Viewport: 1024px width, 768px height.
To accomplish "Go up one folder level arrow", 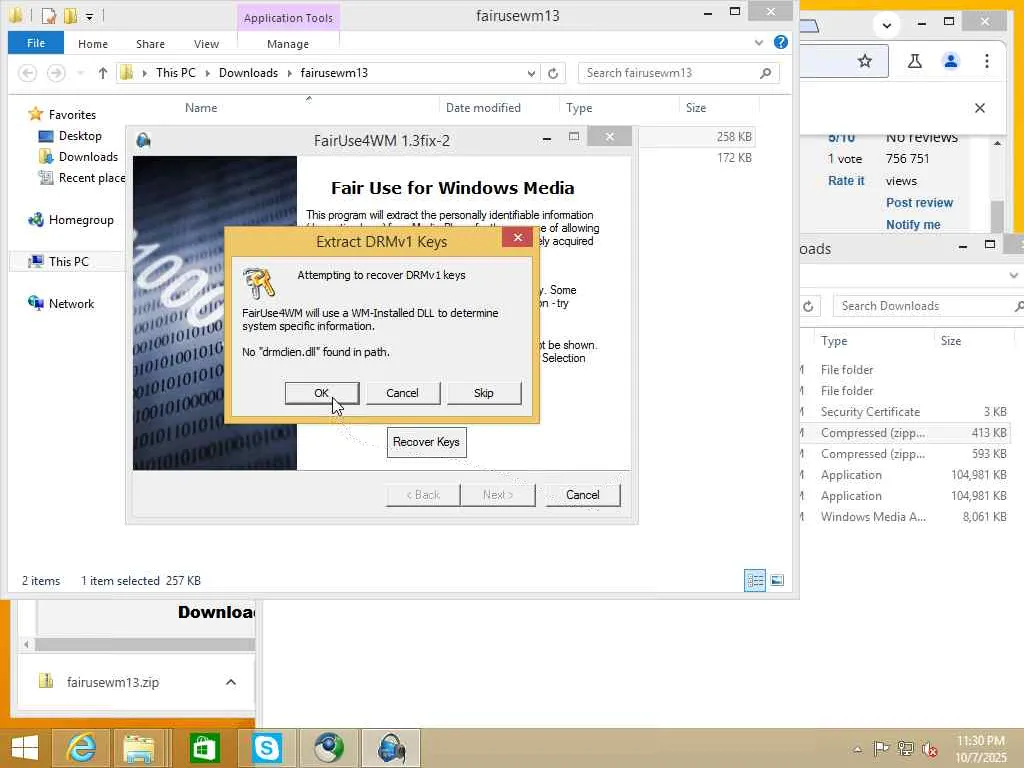I will click(103, 73).
